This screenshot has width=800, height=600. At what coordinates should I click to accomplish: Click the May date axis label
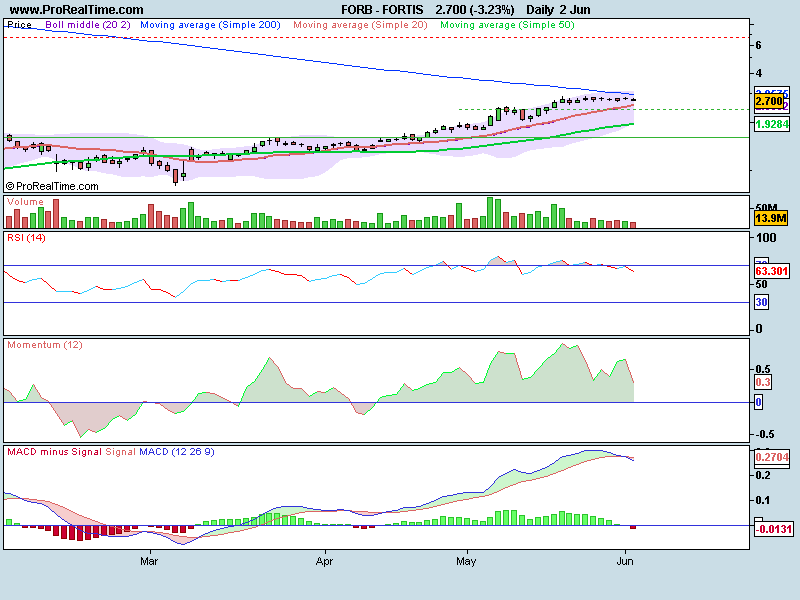(x=466, y=561)
